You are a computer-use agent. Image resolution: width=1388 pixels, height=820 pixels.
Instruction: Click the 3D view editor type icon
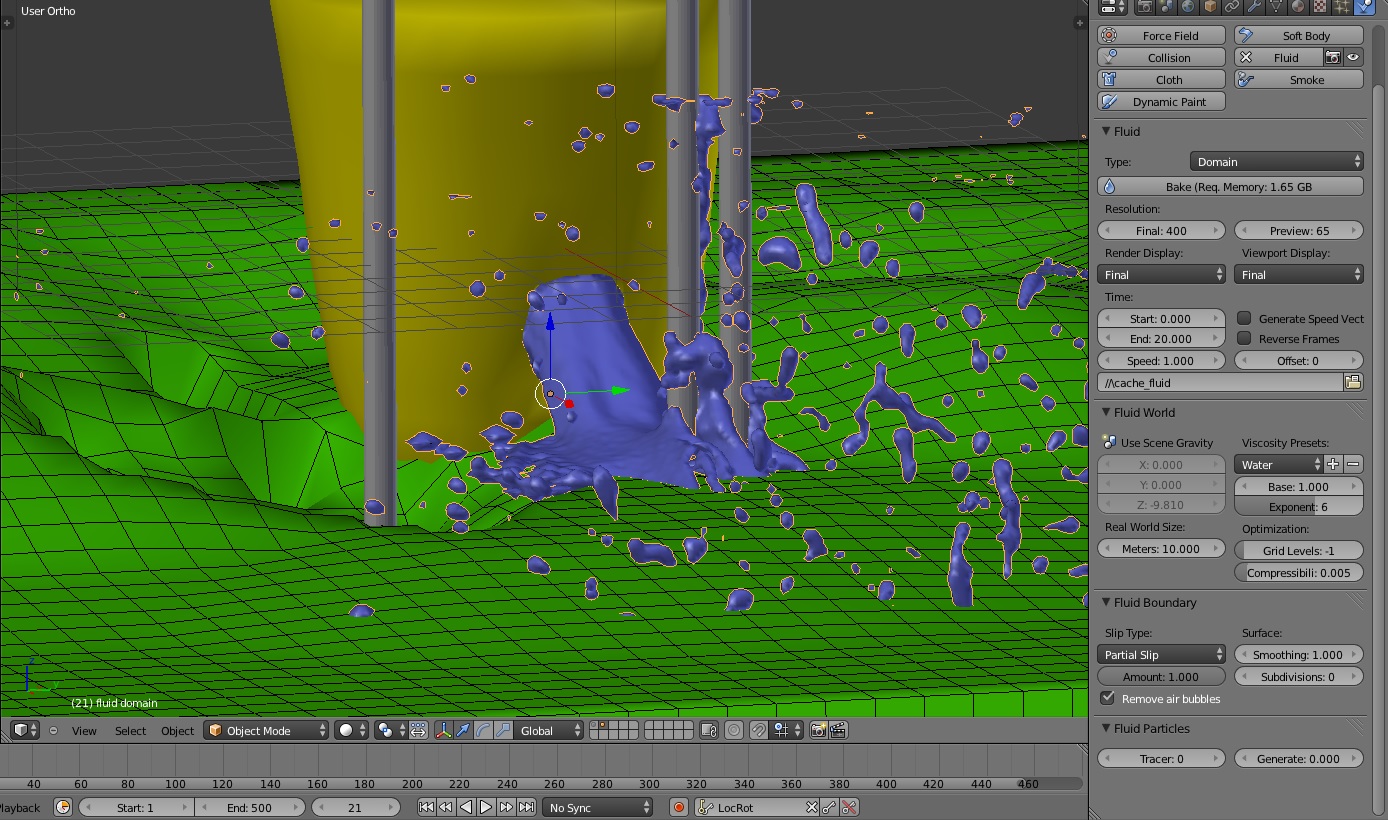coord(25,730)
